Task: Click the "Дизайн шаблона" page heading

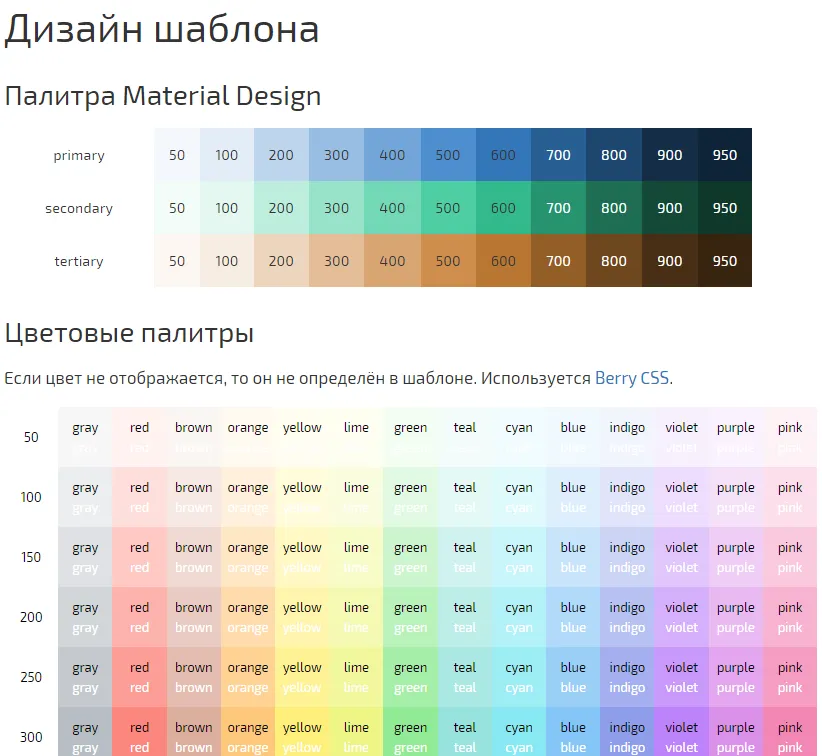Action: (x=162, y=30)
